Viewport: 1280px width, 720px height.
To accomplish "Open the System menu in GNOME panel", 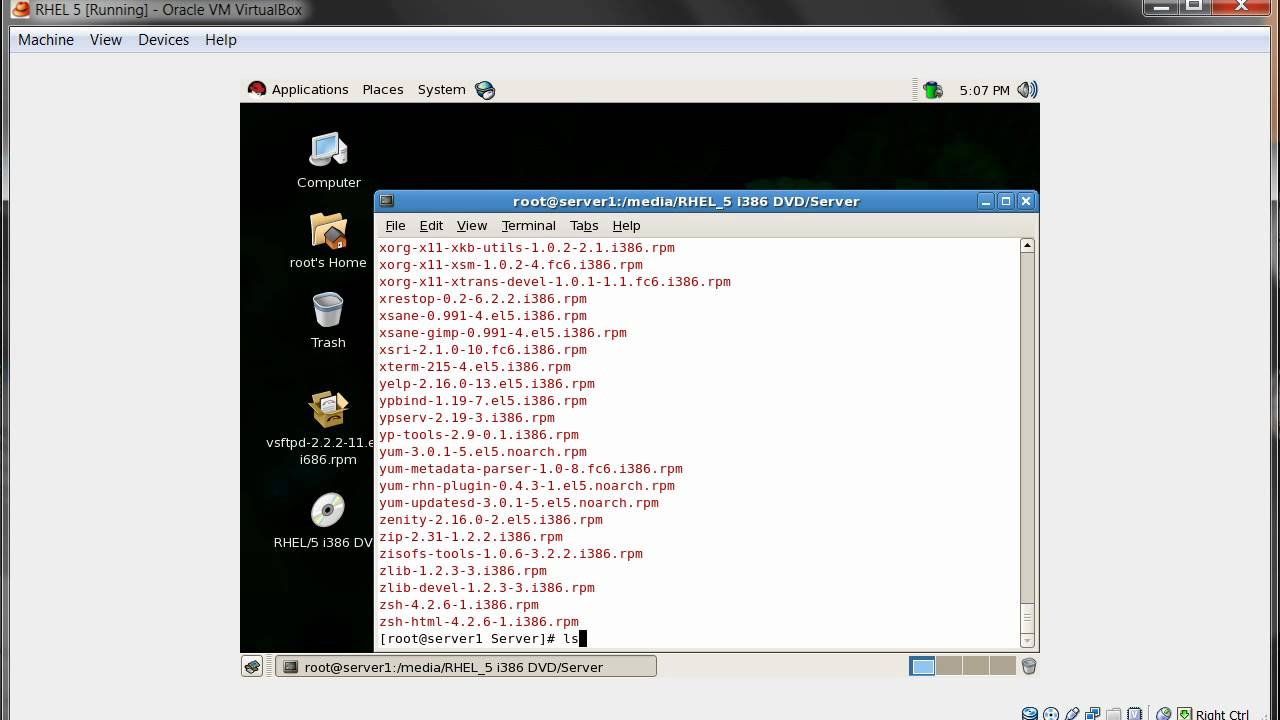I will 441,89.
